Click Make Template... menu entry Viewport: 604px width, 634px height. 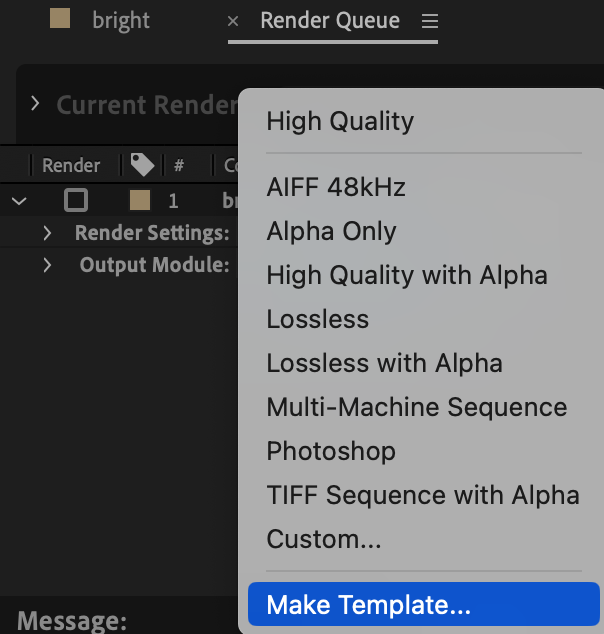click(x=368, y=605)
